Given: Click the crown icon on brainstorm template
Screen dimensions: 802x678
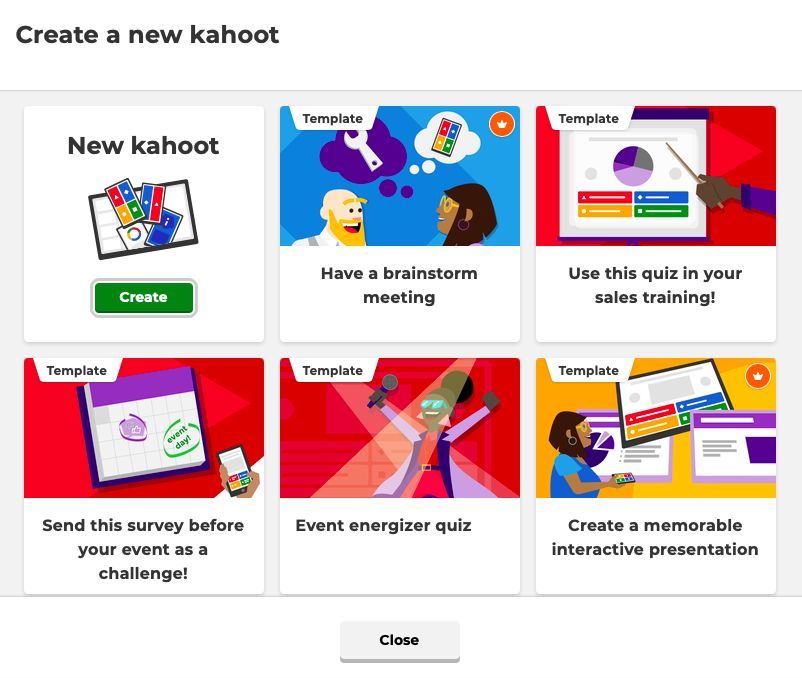Looking at the screenshot, I should click(502, 124).
